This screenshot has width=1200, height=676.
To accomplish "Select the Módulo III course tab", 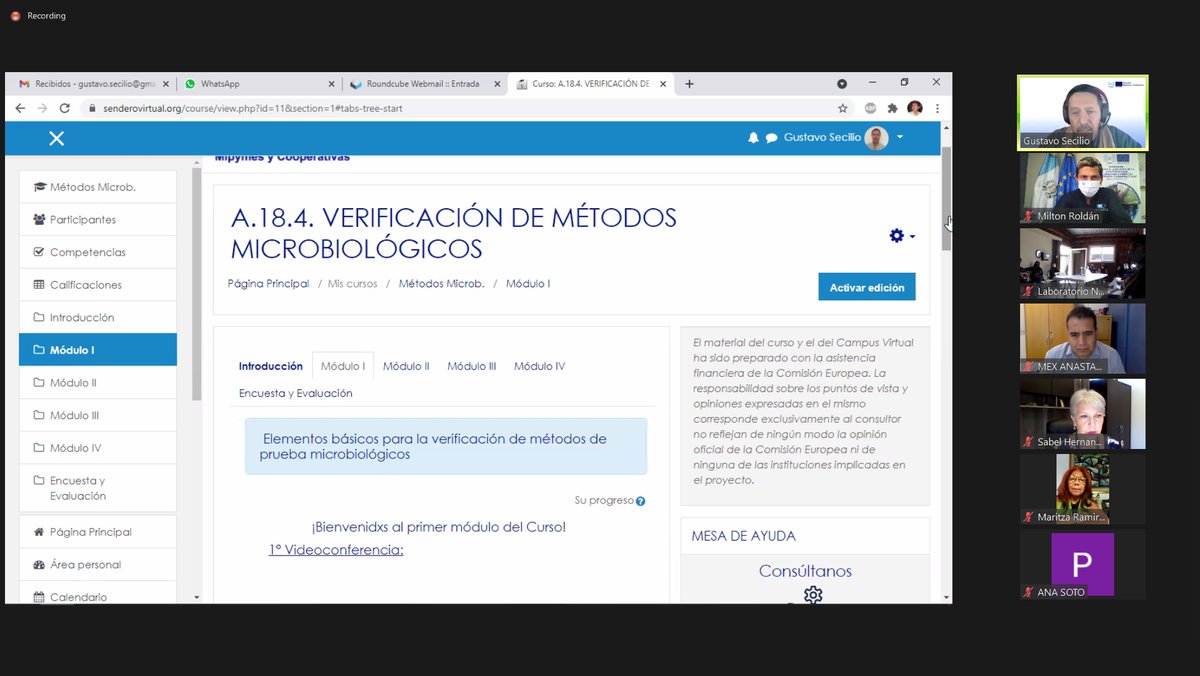I will 471,366.
